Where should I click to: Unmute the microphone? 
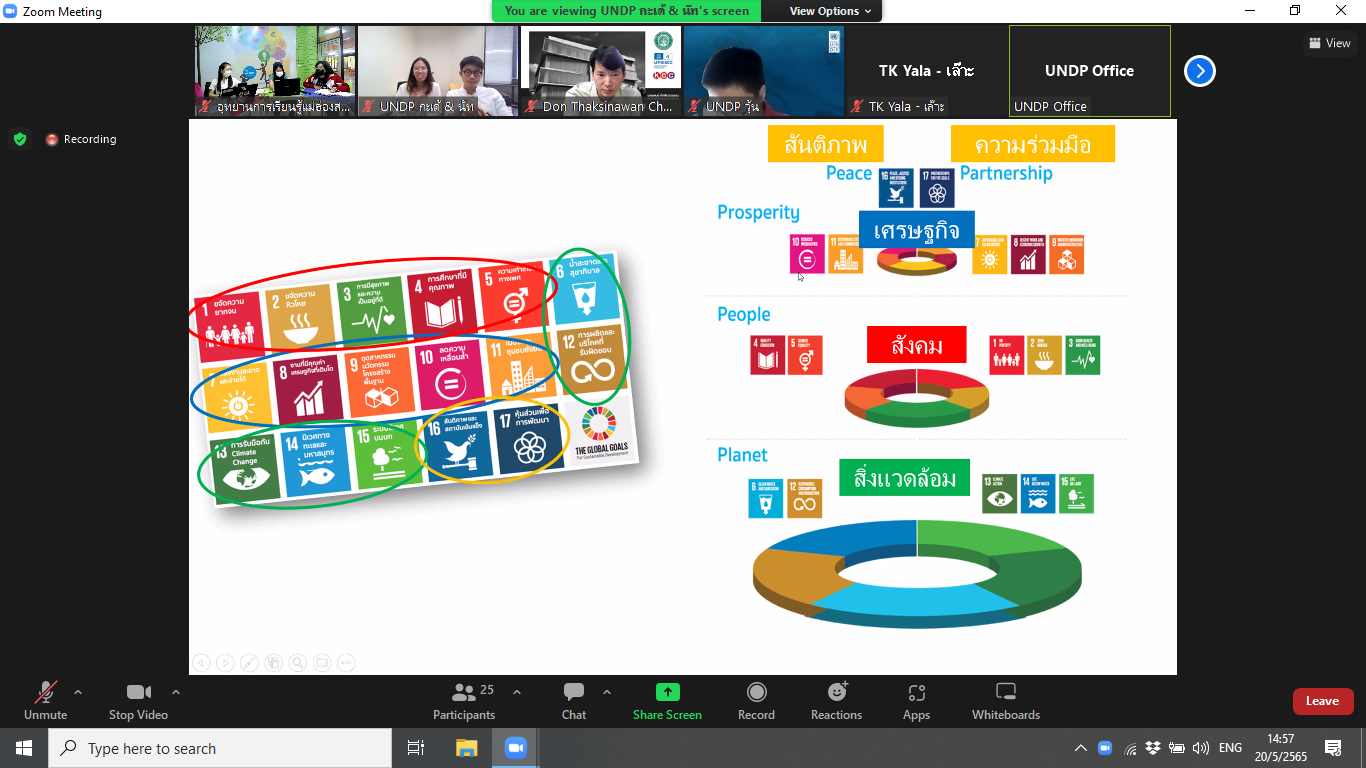[45, 693]
